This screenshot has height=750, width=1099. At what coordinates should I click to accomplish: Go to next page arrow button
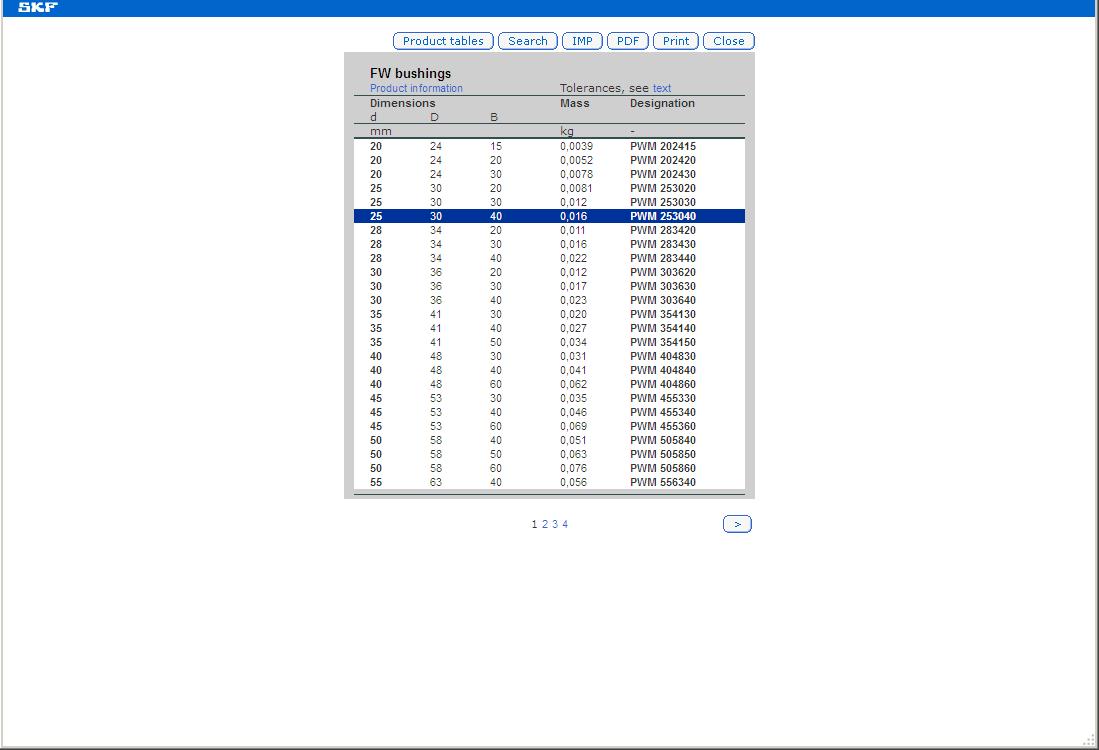[737, 524]
